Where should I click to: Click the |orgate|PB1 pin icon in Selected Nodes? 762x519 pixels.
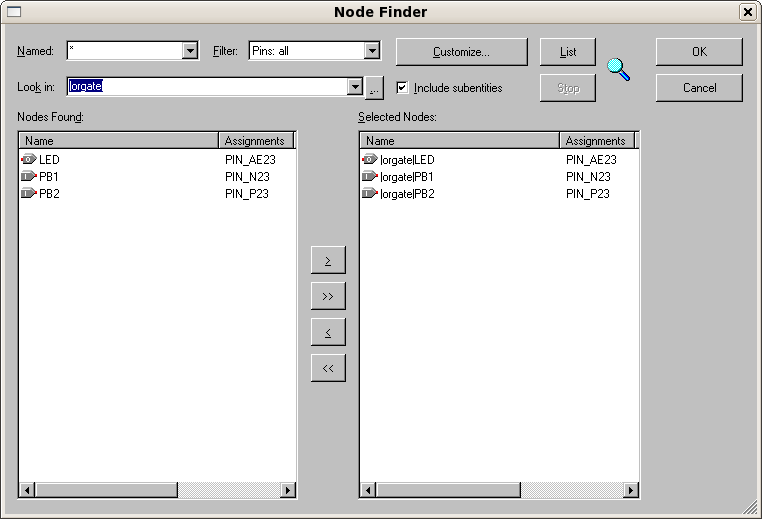(x=370, y=177)
